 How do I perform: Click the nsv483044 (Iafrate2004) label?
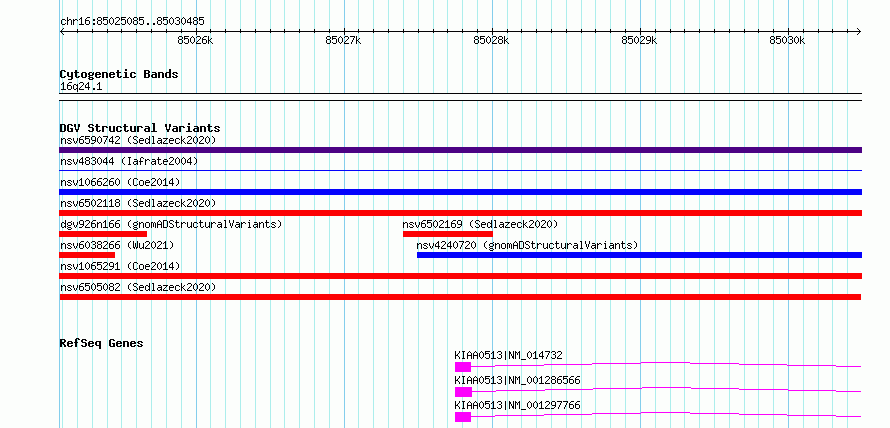129,161
